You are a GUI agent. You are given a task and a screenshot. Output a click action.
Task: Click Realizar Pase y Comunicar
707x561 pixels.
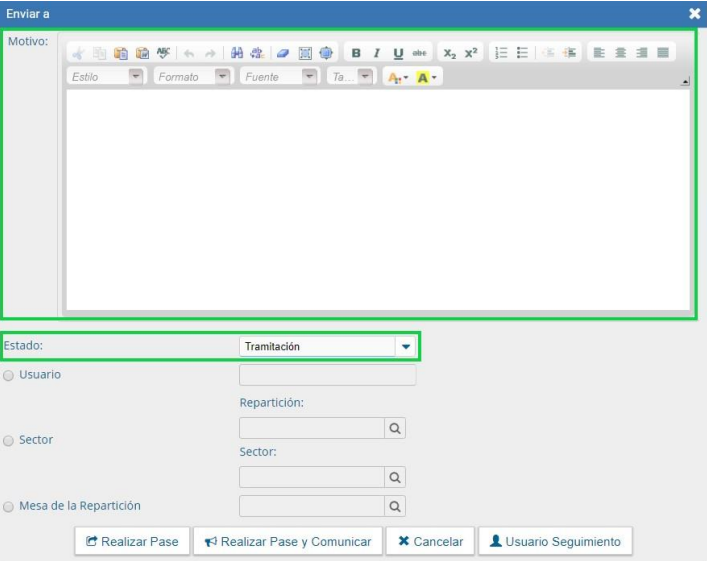click(x=288, y=541)
